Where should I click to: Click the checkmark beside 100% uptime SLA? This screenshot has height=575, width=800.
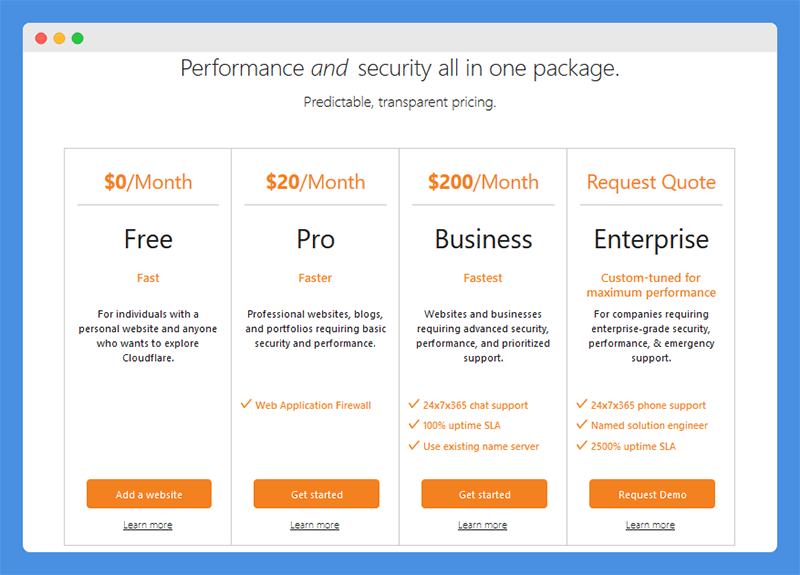click(414, 424)
